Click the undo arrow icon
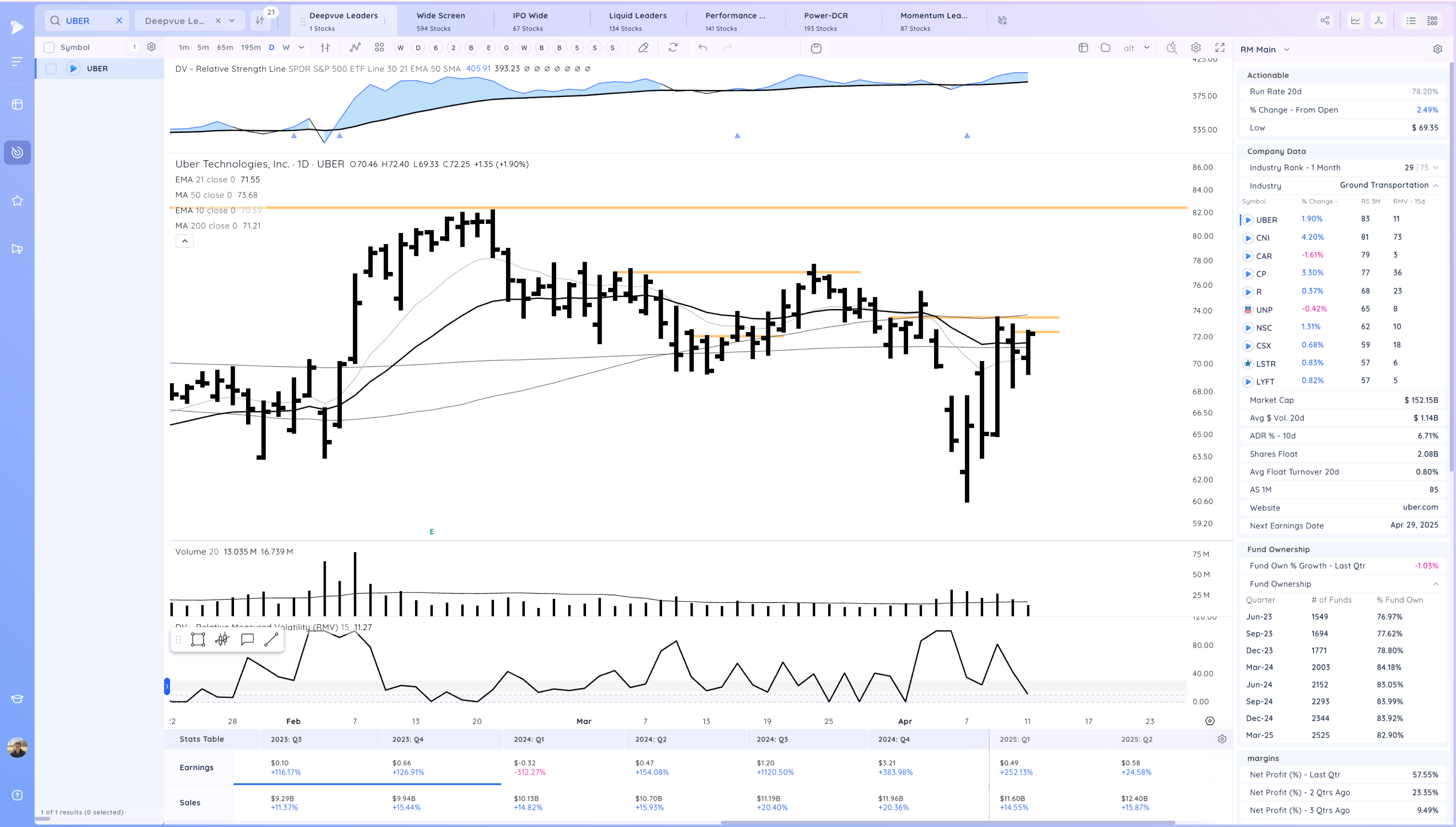The width and height of the screenshot is (1456, 827). 703,48
